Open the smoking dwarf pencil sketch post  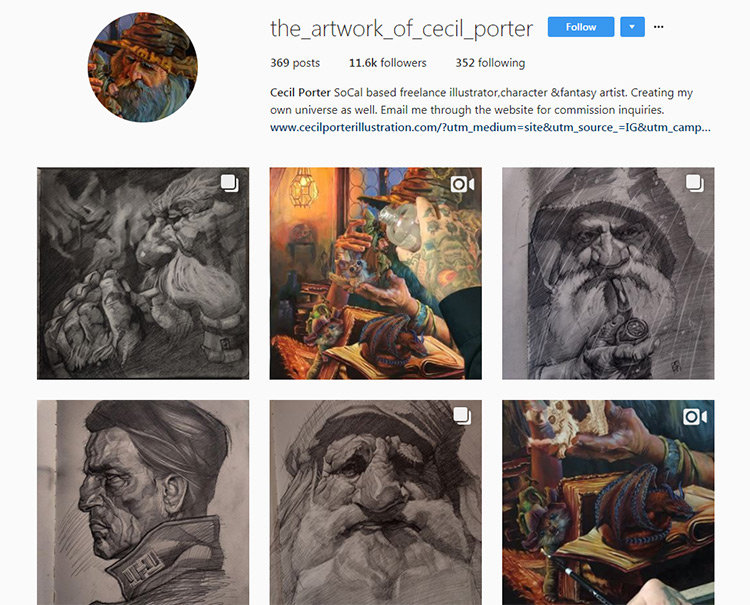143,273
